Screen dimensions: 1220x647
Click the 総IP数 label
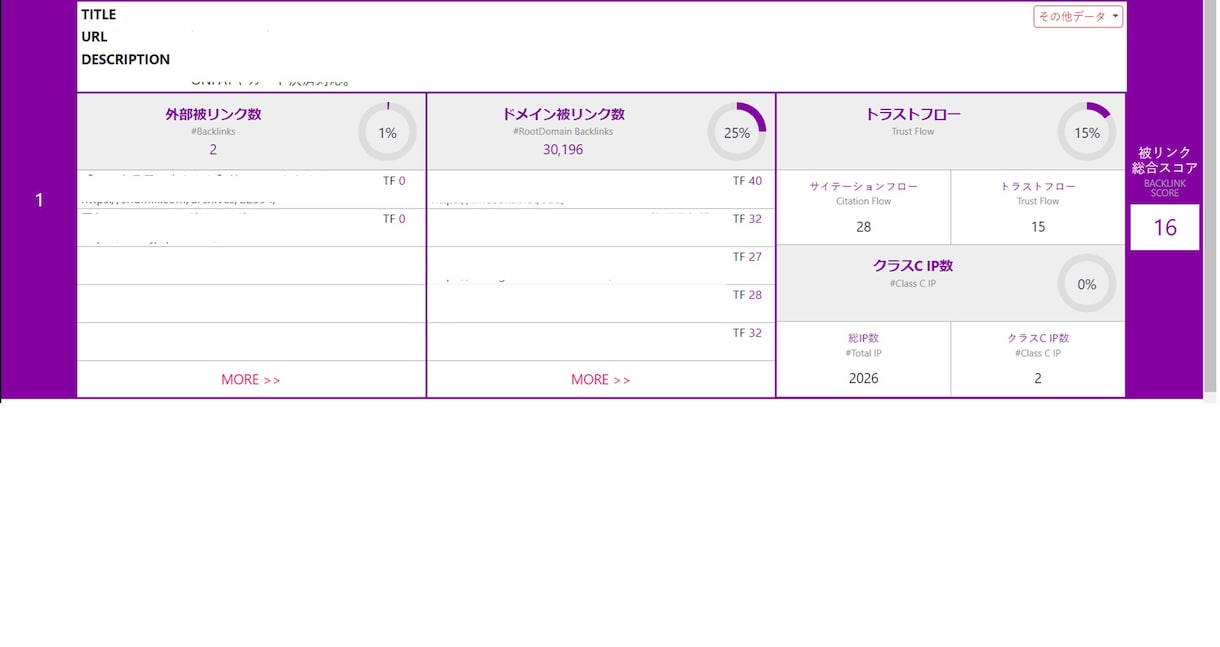click(864, 338)
